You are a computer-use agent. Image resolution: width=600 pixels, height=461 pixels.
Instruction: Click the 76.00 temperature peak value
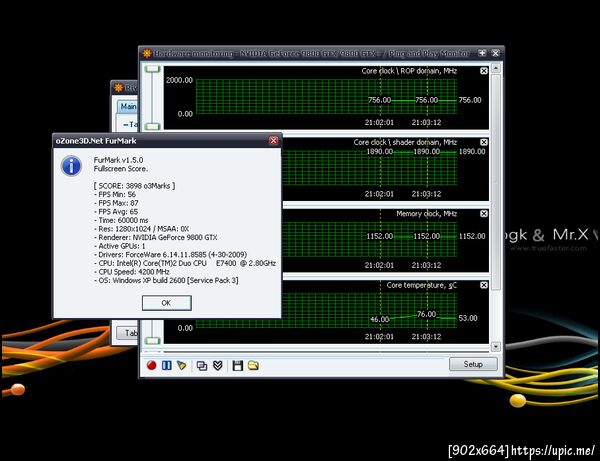click(426, 314)
